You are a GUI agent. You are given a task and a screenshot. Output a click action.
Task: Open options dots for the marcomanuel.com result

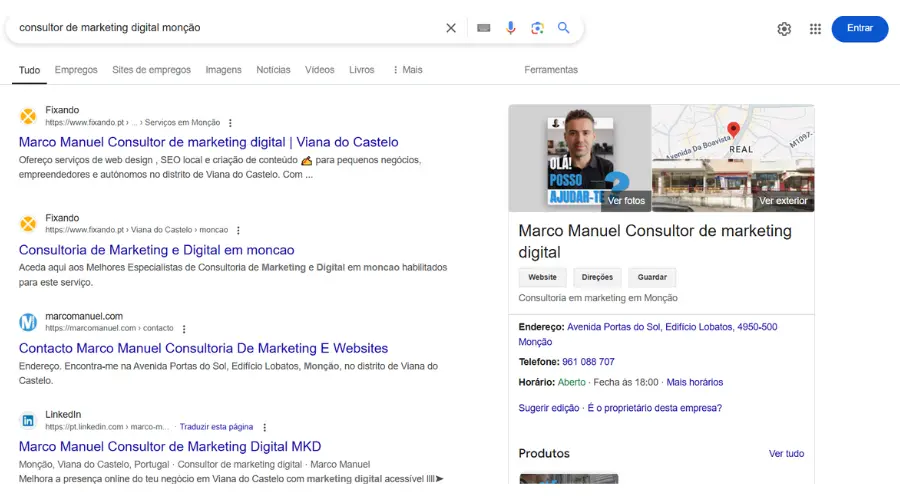(184, 329)
